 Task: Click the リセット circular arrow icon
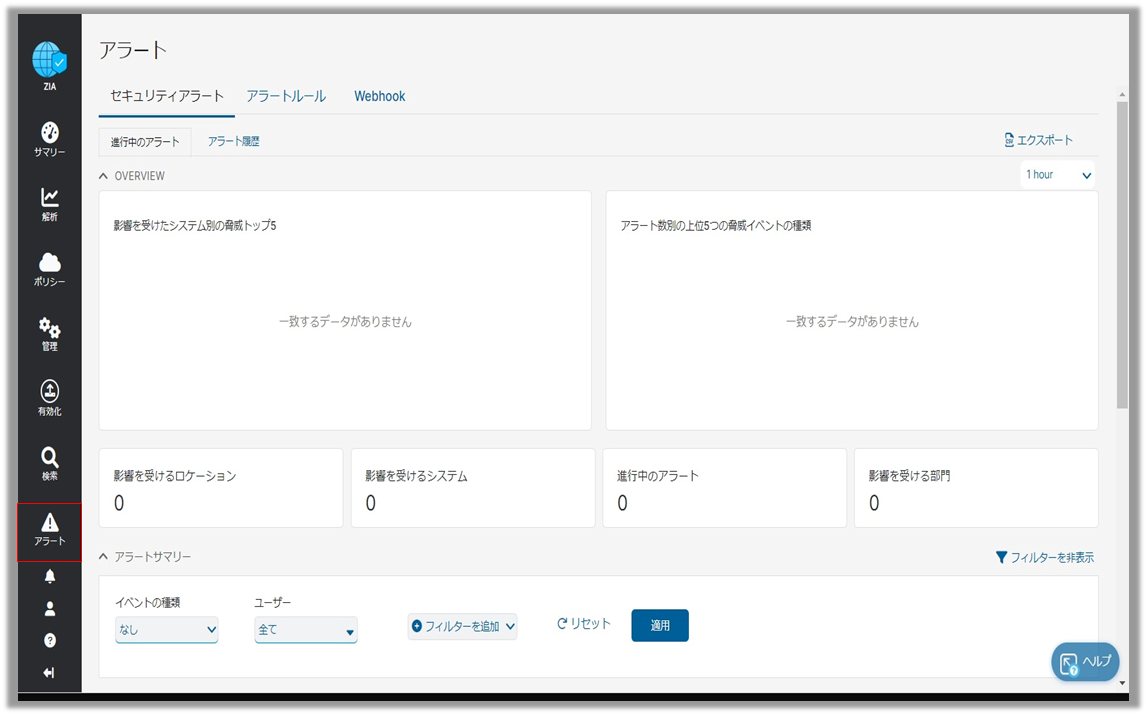tap(562, 624)
